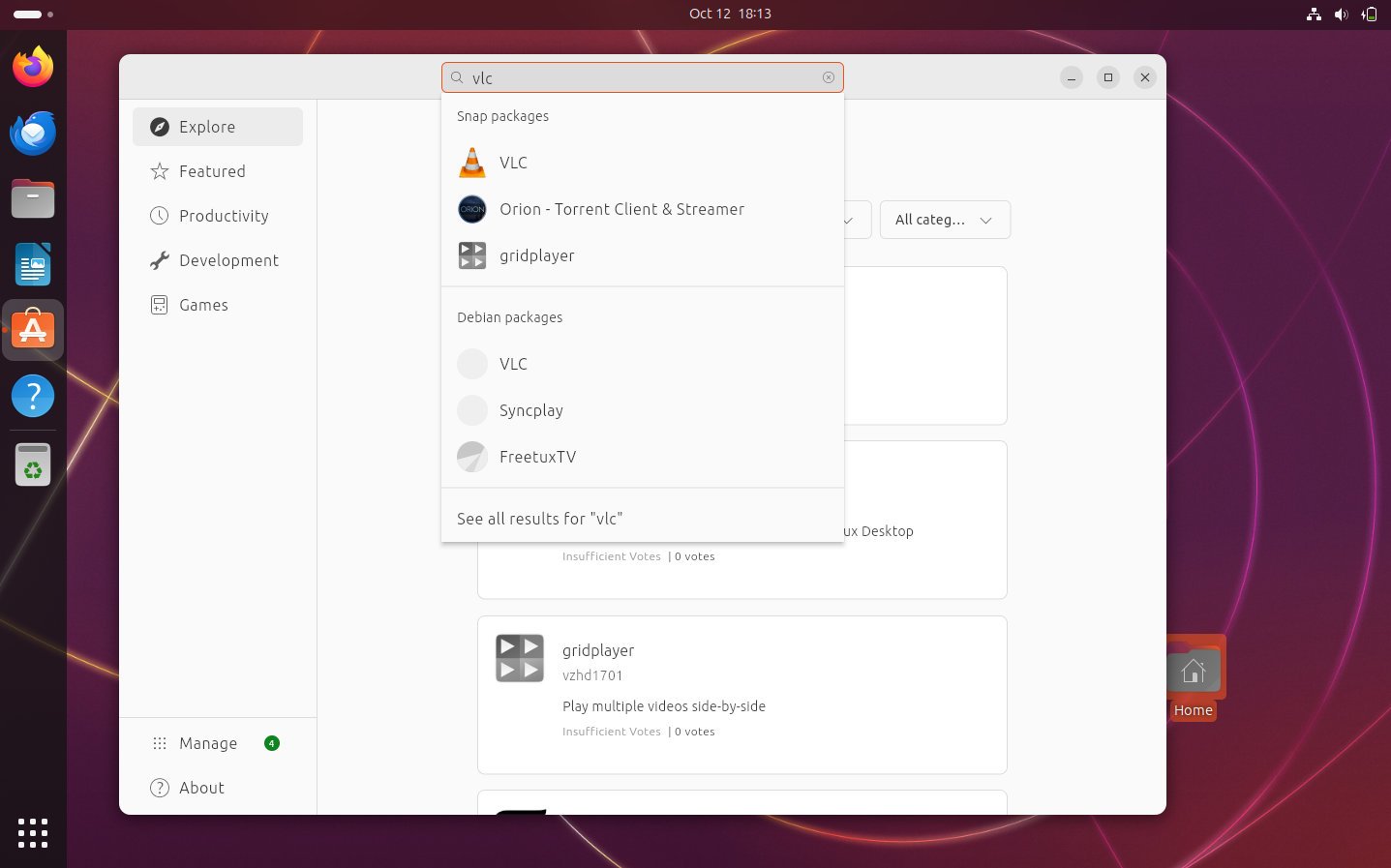Click FreetuxTV icon in Debian packages
The width and height of the screenshot is (1391, 868).
click(x=471, y=457)
